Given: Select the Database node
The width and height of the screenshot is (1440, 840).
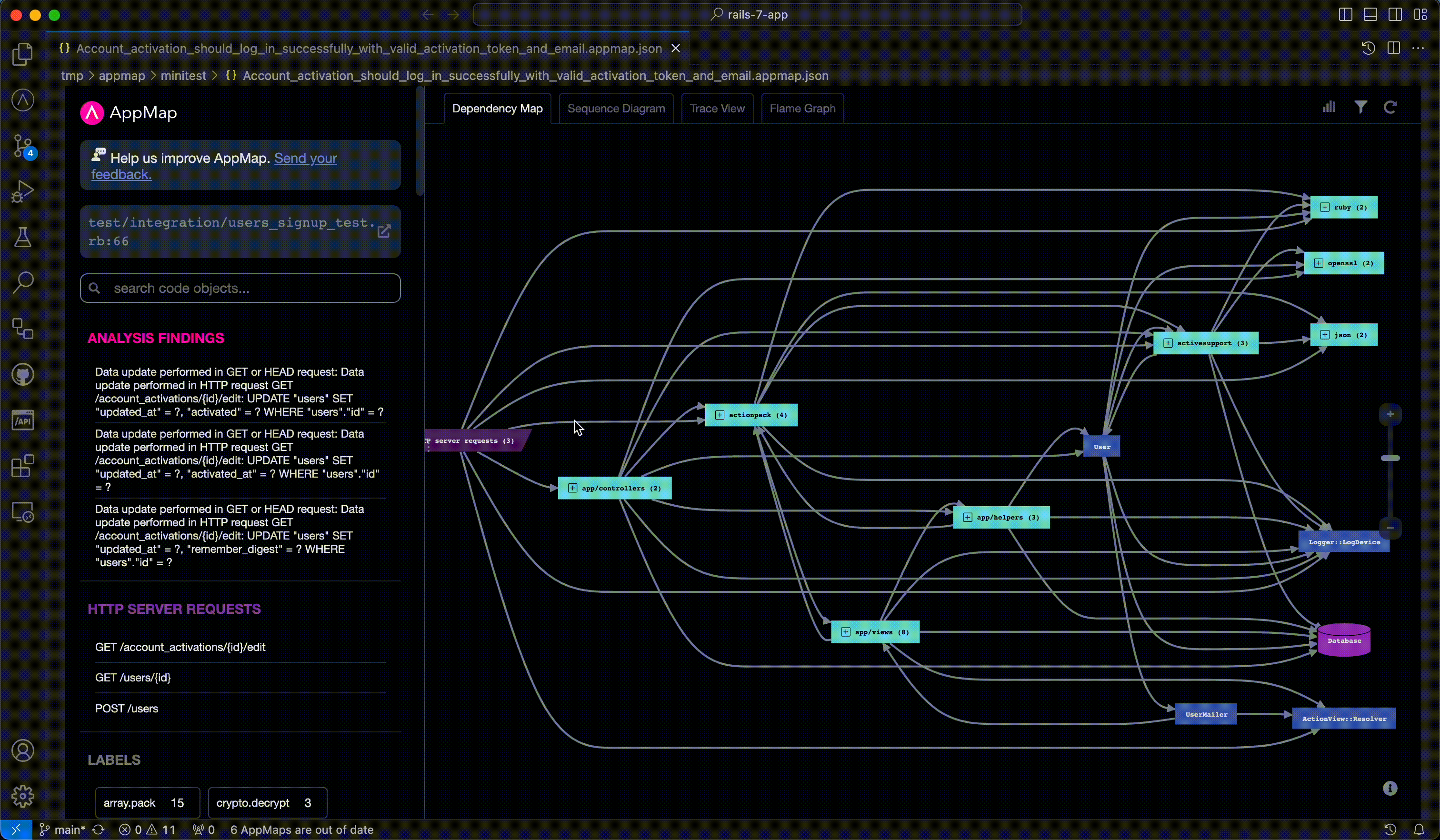Looking at the screenshot, I should coord(1344,640).
